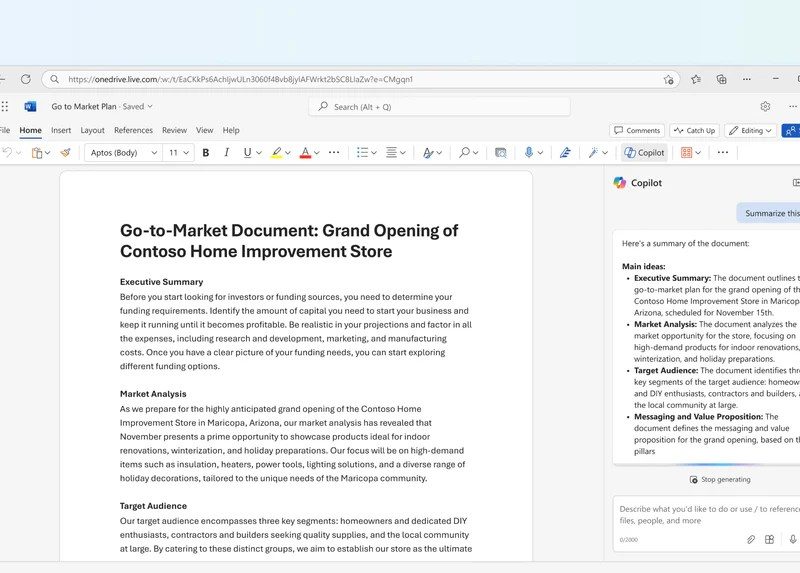Image resolution: width=800 pixels, height=573 pixels.
Task: Open the app launcher waffle grid
Action: pyautogui.click(x=5, y=106)
